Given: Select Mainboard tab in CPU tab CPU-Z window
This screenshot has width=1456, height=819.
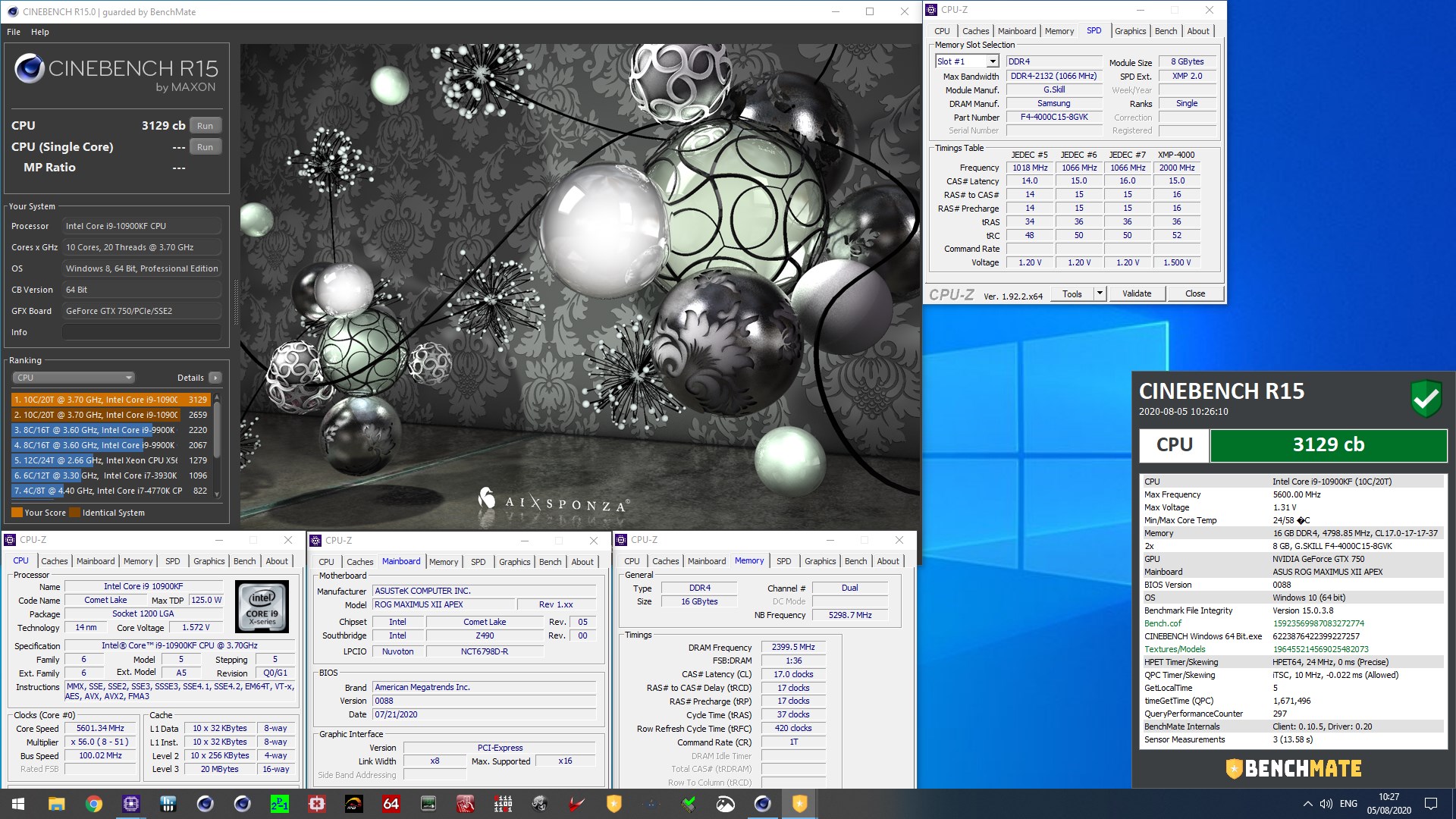Looking at the screenshot, I should coord(96,561).
